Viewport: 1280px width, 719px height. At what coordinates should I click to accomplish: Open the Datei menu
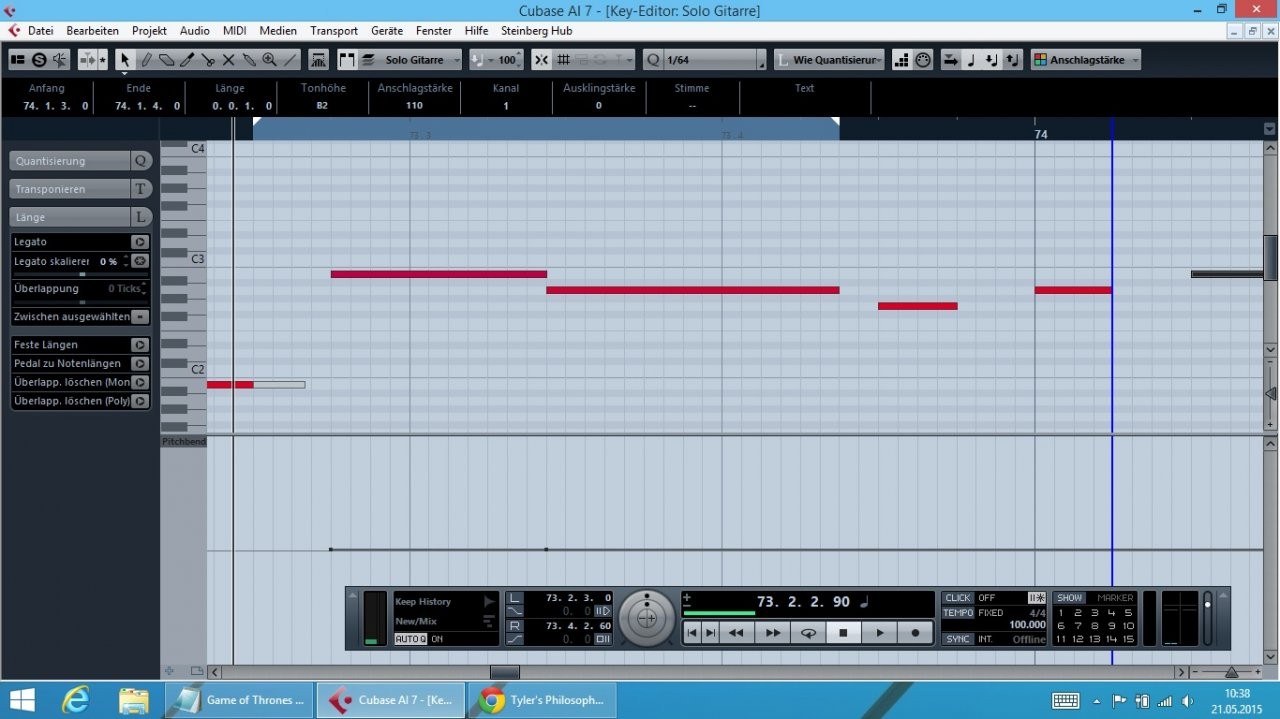click(41, 31)
